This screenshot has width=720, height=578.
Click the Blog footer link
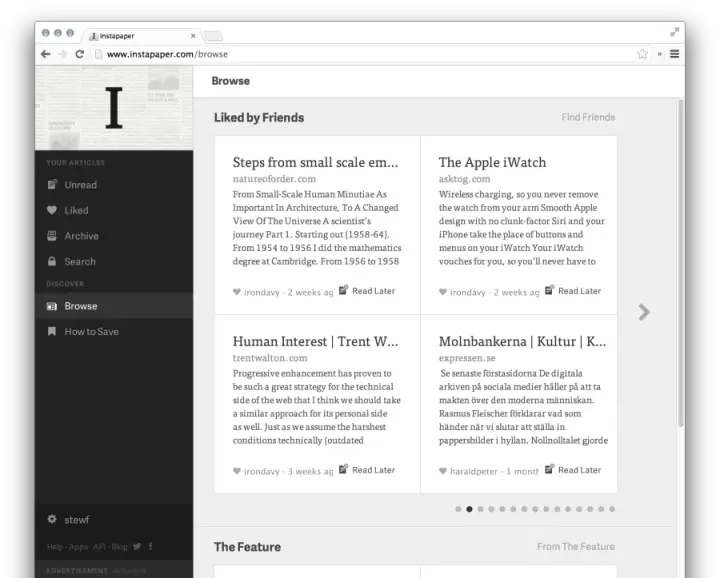tap(119, 547)
